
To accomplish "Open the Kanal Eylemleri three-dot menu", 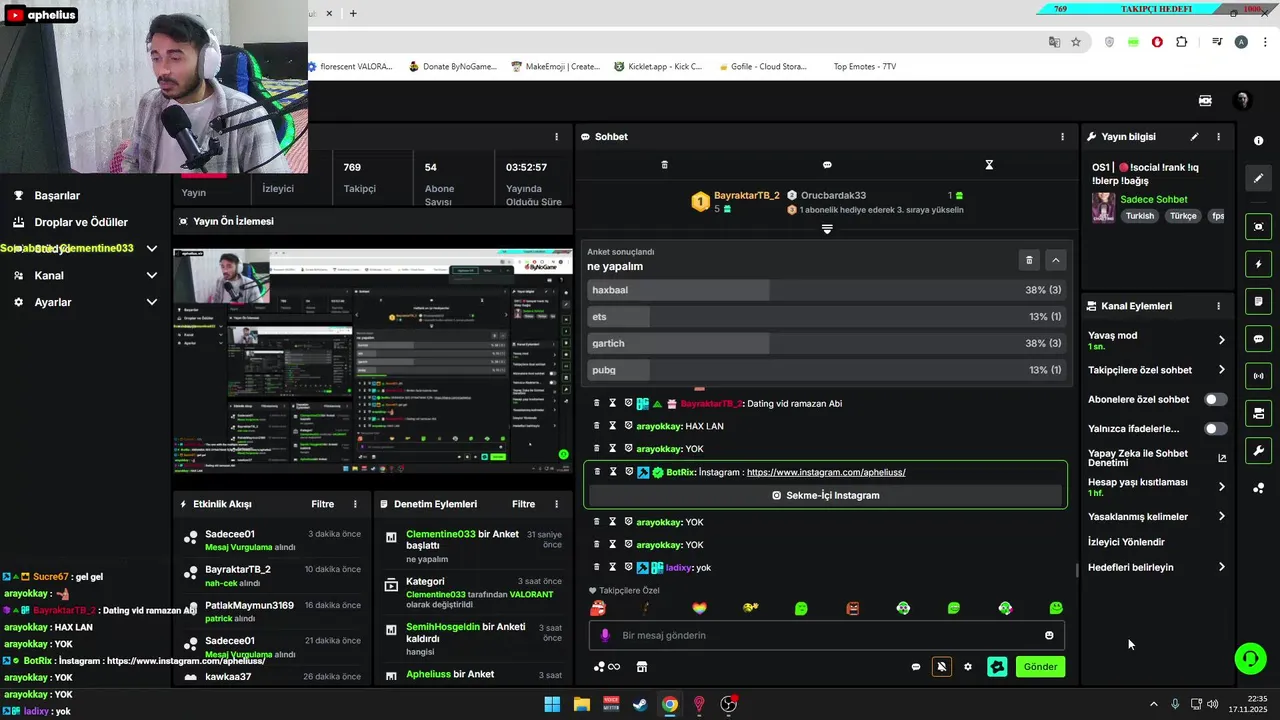I will click(x=1218, y=306).
